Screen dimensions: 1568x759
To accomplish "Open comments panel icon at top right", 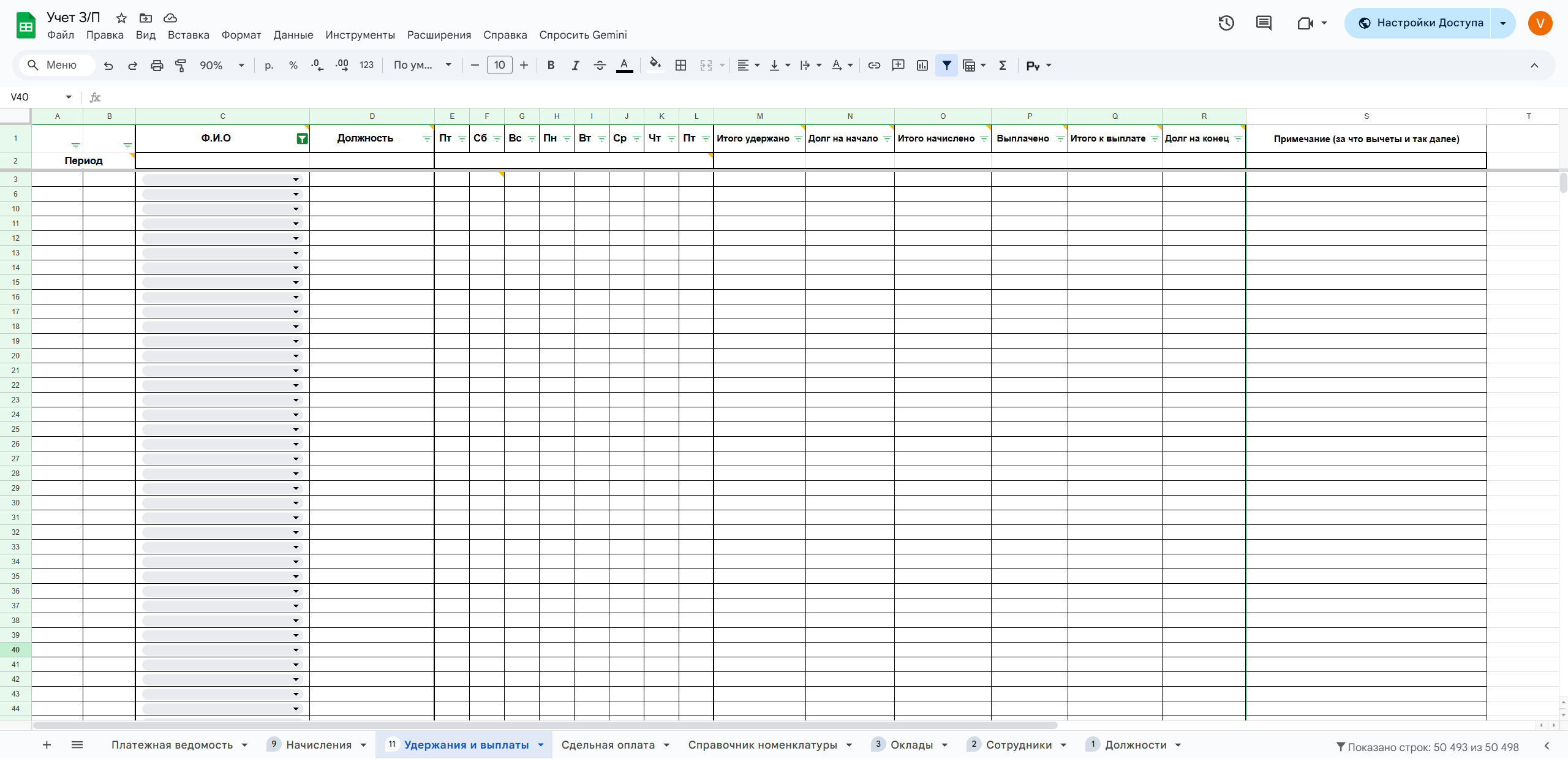I will [1264, 23].
